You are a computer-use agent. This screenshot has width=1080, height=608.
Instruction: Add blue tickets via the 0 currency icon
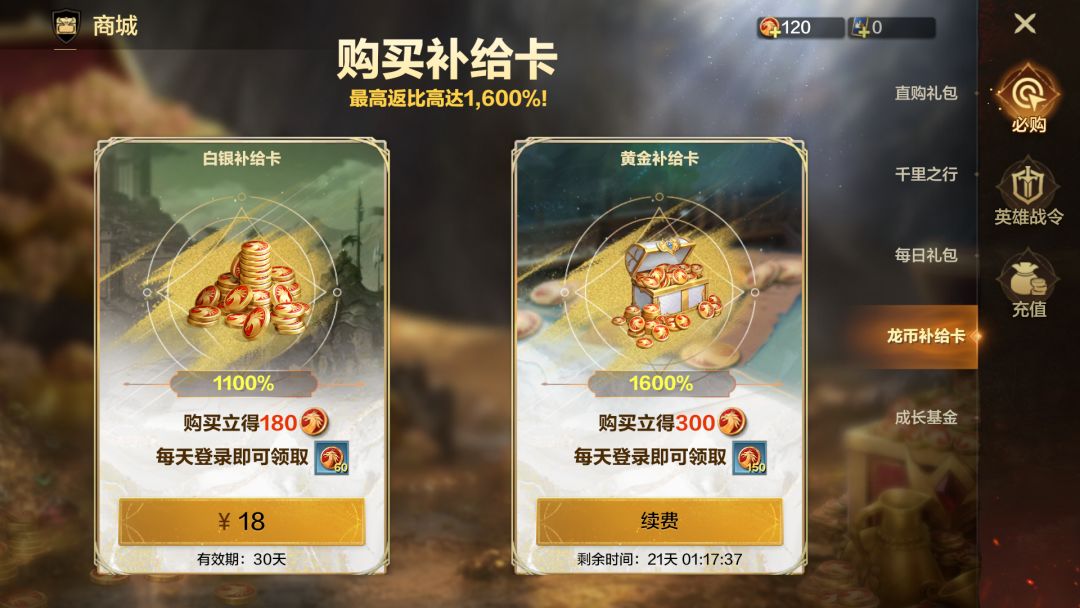click(x=860, y=28)
